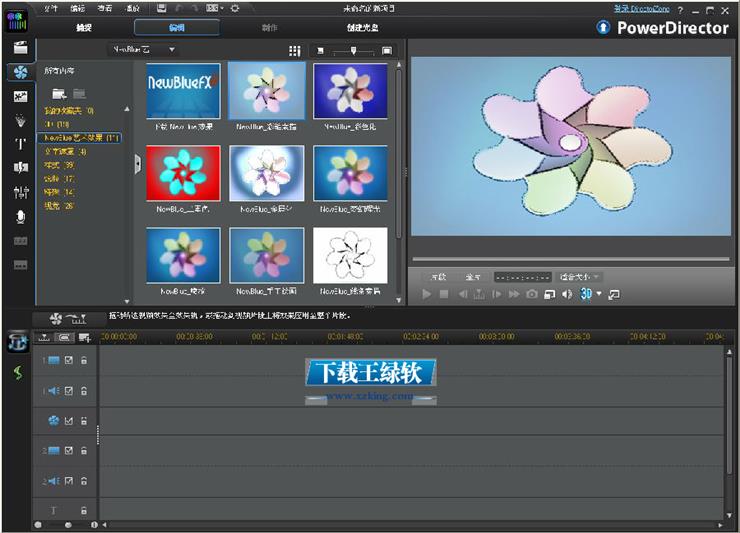Adjust the thumbnail size slider handle

353,51
